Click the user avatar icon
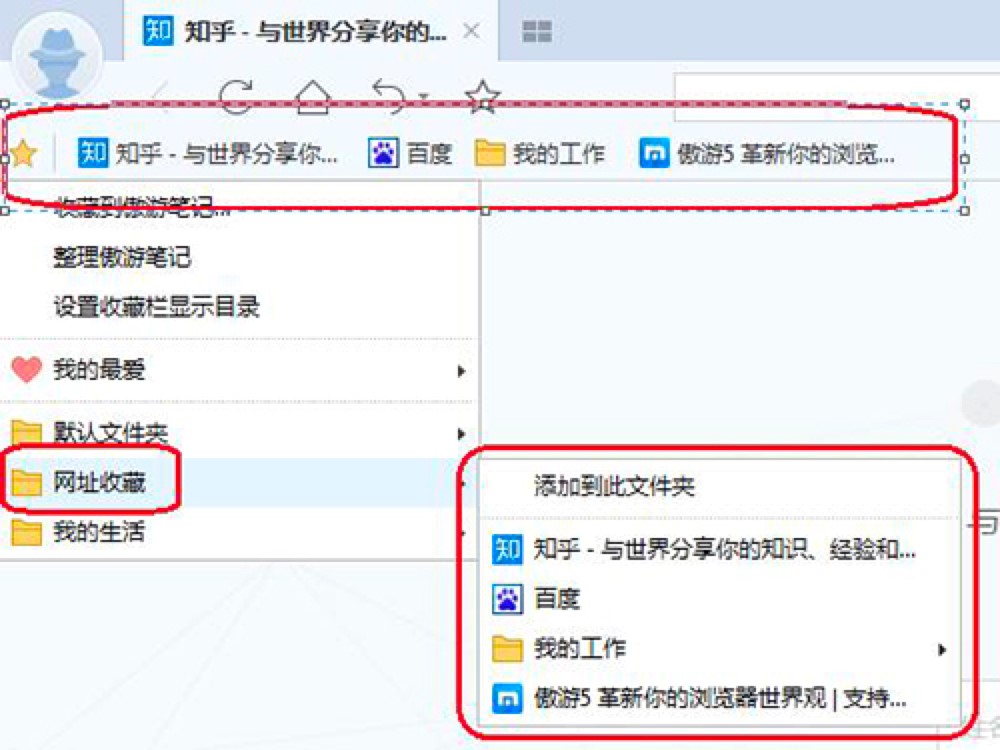Viewport: 1000px width, 750px height. point(57,57)
